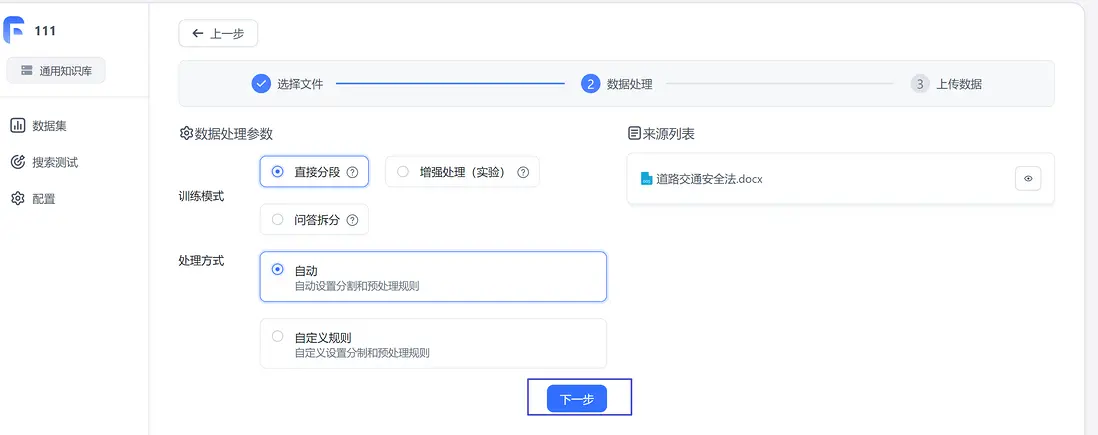Click the 数据处理参数 heading
Viewport: 1098px width, 435px height.
(x=233, y=133)
